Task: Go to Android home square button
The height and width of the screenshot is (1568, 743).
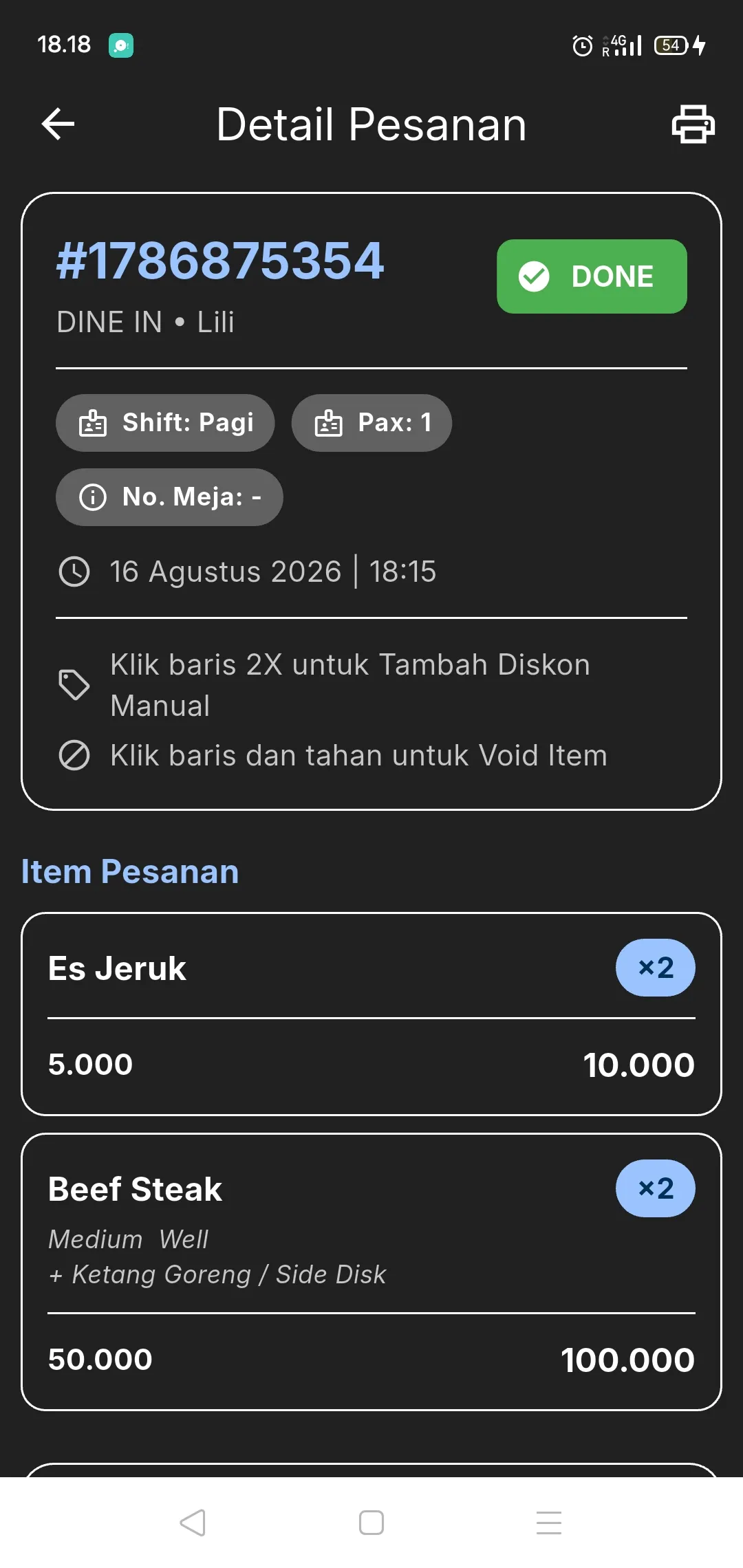Action: coord(371,1523)
